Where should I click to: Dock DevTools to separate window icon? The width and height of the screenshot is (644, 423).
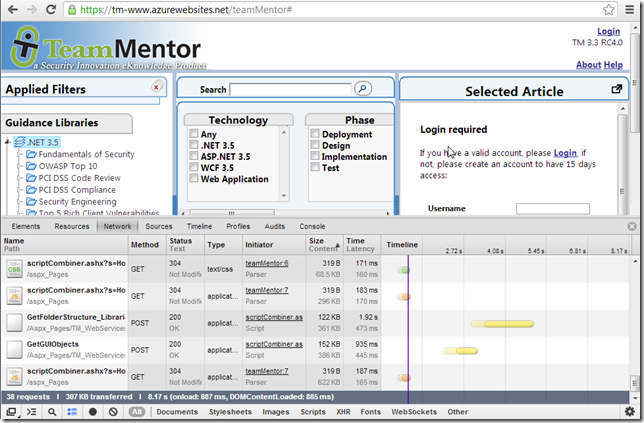click(12, 412)
